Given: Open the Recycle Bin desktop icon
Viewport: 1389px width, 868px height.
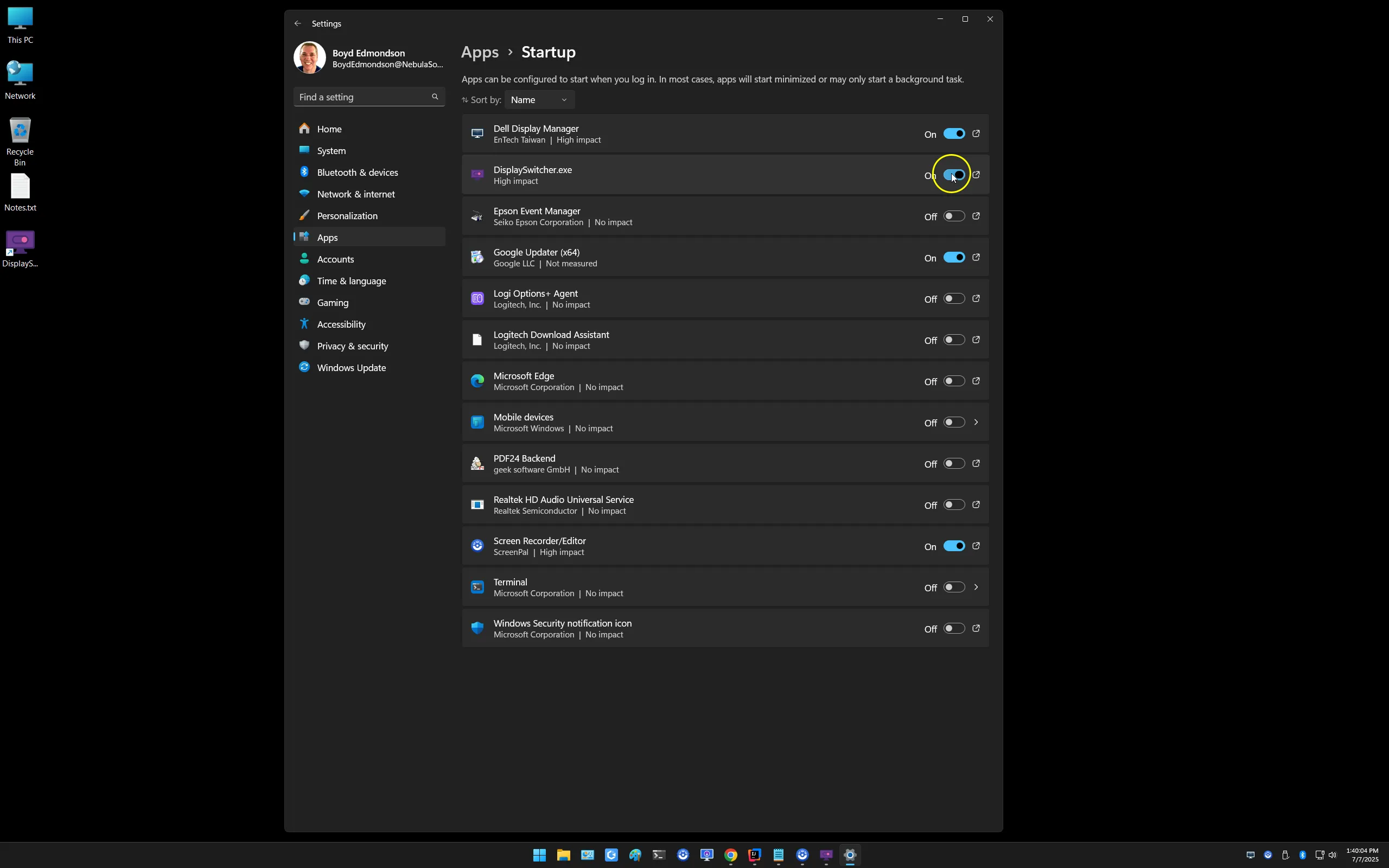Looking at the screenshot, I should (x=20, y=142).
